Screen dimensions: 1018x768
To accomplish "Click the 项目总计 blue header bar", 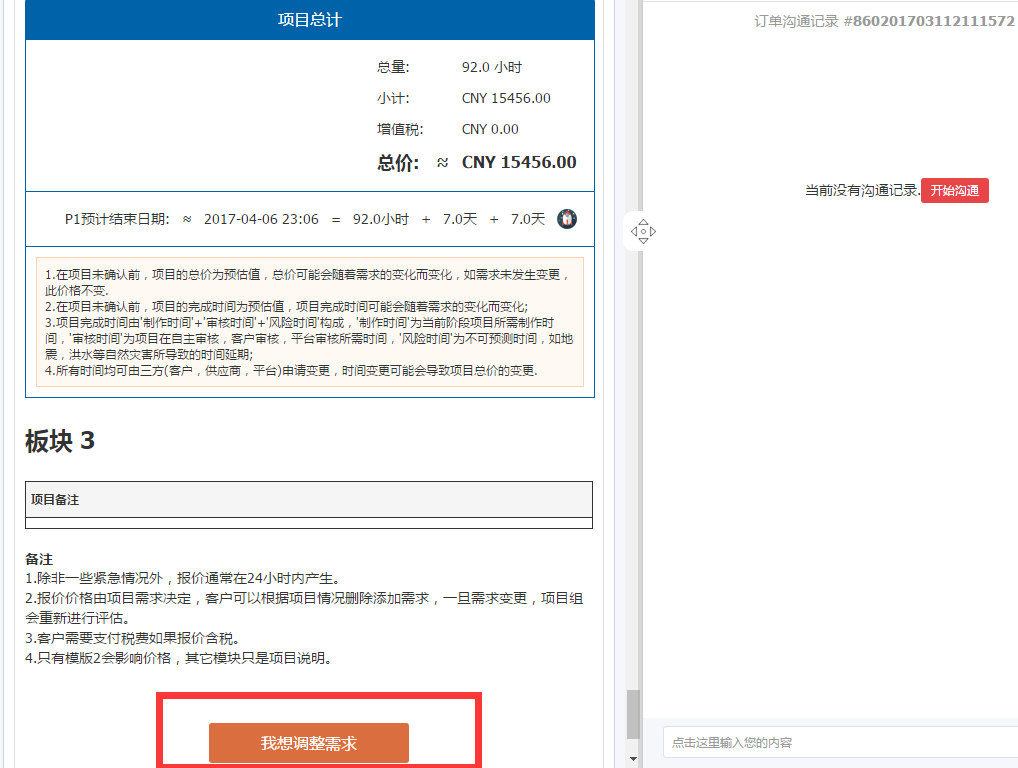I will [309, 20].
